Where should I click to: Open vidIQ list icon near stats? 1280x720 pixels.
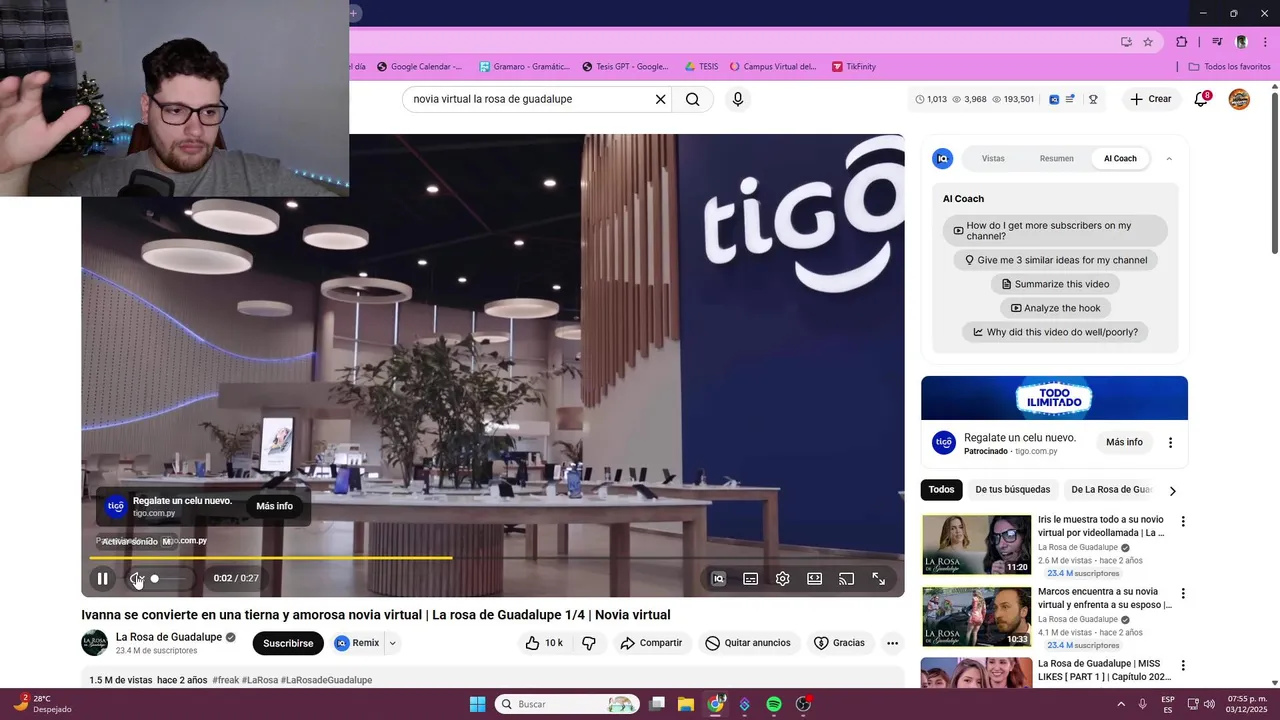pos(1070,99)
